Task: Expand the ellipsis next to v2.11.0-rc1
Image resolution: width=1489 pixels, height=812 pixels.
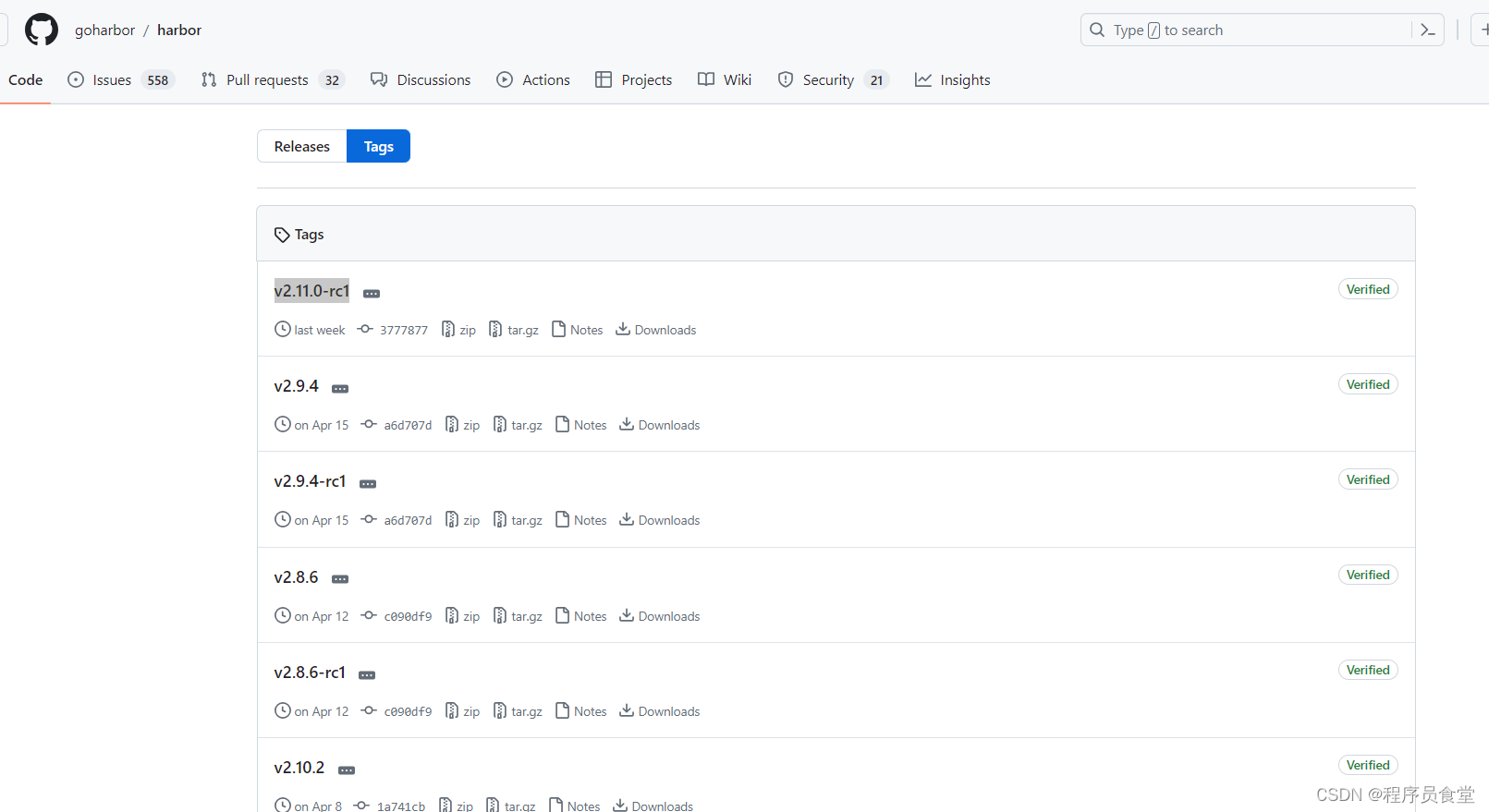Action: click(x=372, y=294)
